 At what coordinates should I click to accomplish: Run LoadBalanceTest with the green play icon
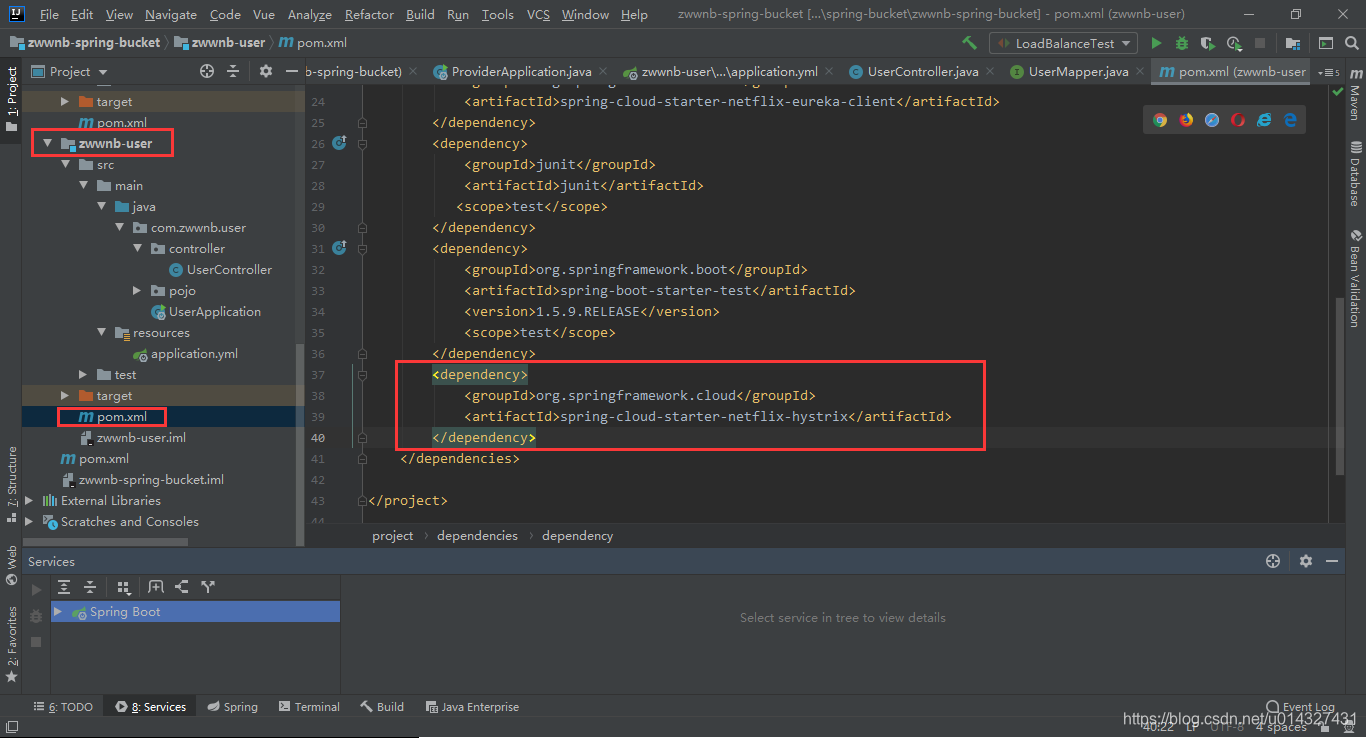point(1157,43)
